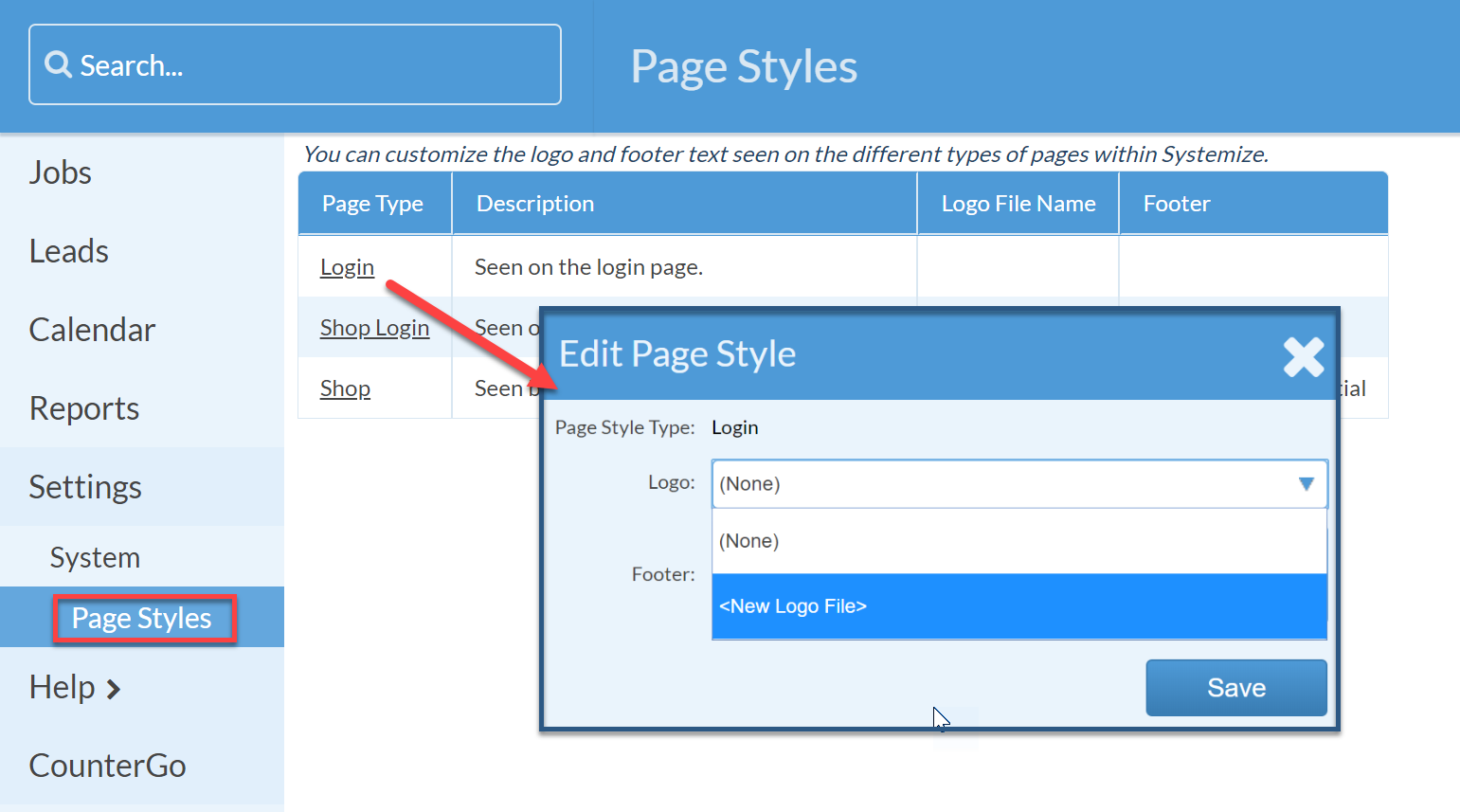1460x812 pixels.
Task: Go to the Reports section
Action: tap(83, 408)
